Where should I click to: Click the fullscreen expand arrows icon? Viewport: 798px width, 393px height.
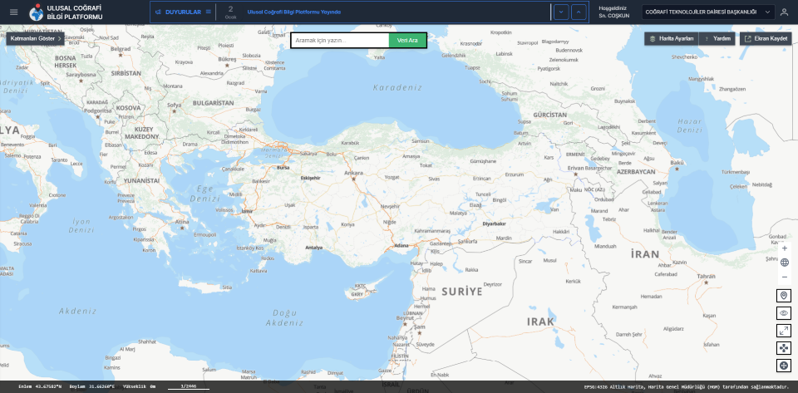(x=783, y=330)
